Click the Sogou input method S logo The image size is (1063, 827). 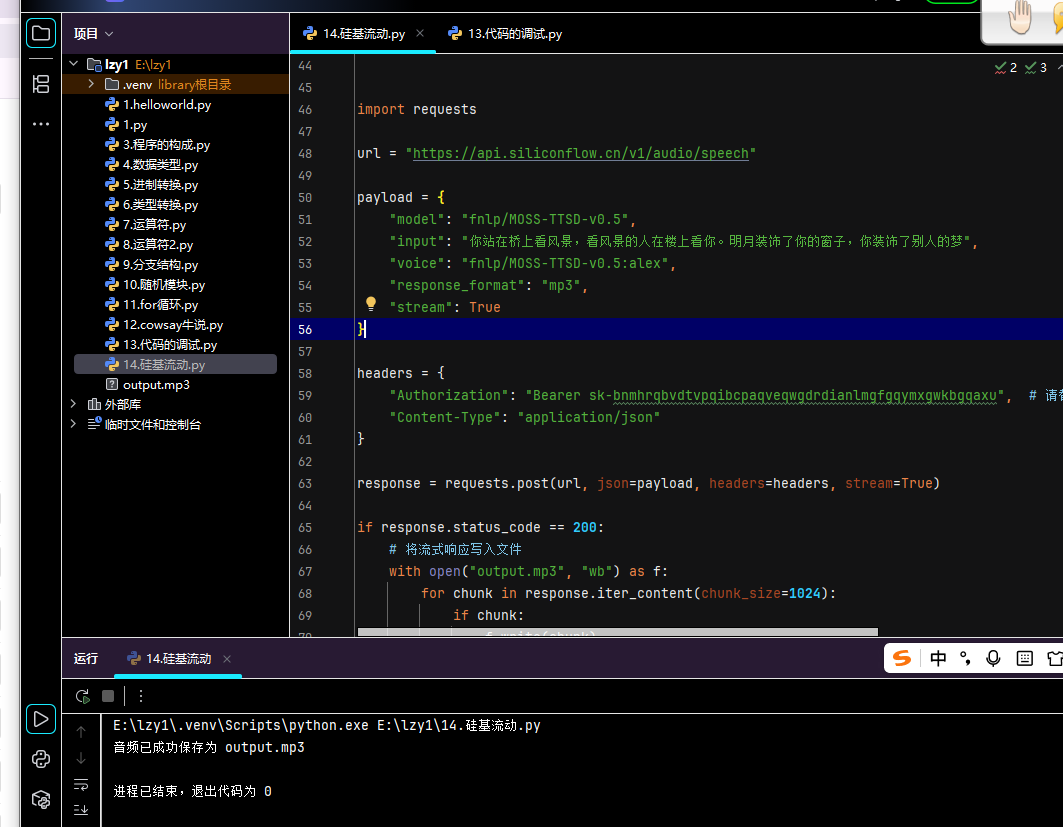point(902,658)
